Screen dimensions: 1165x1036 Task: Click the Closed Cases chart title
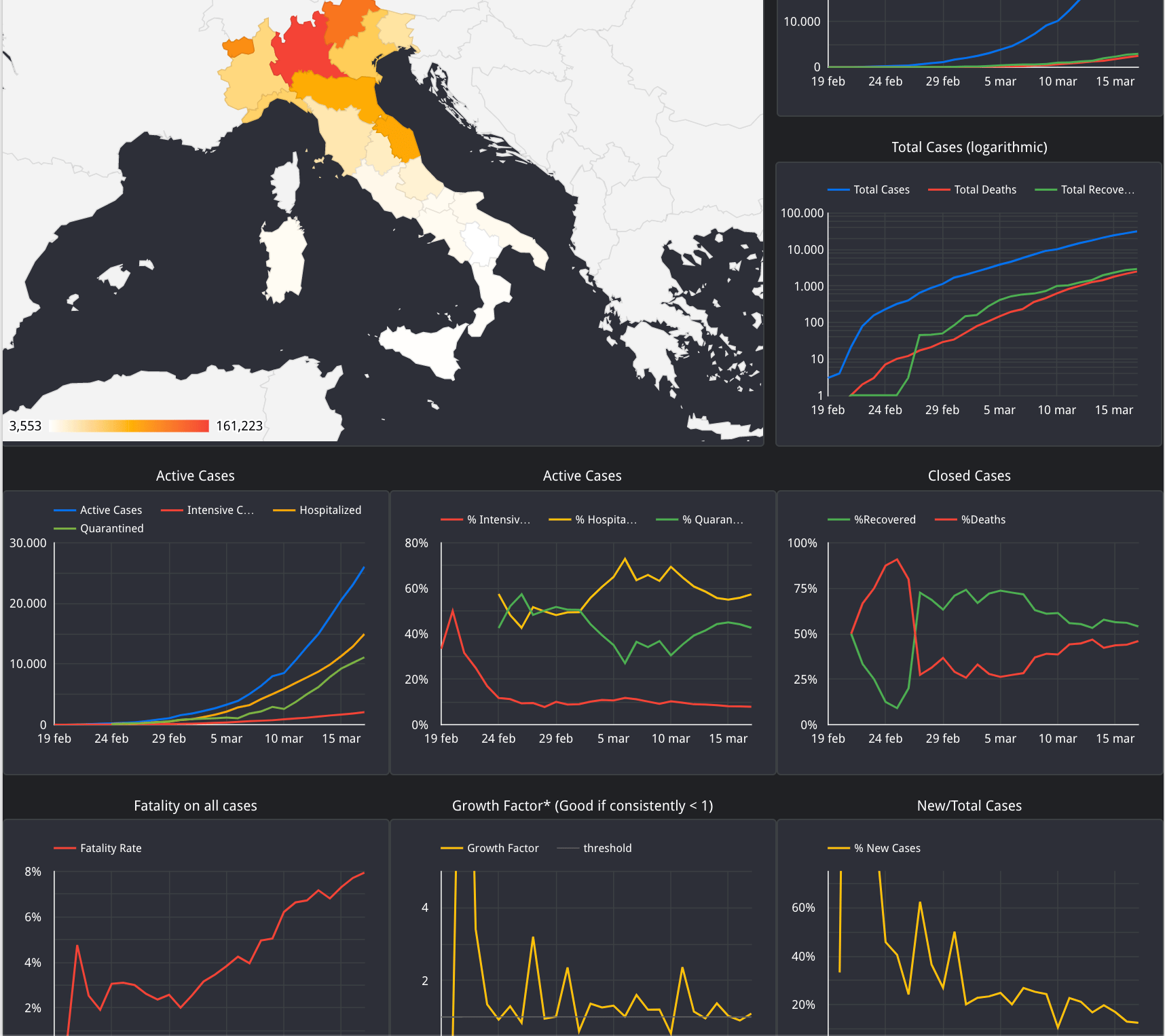coord(969,476)
